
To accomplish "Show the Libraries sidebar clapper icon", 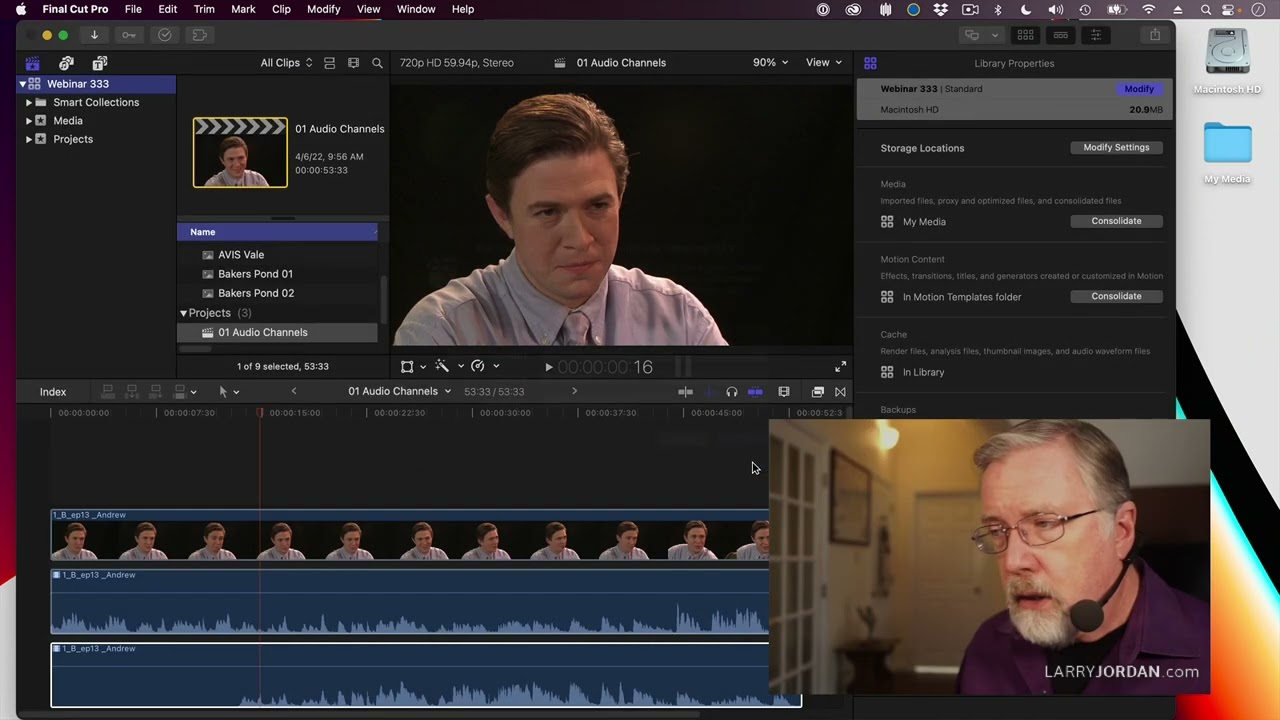I will pos(33,63).
